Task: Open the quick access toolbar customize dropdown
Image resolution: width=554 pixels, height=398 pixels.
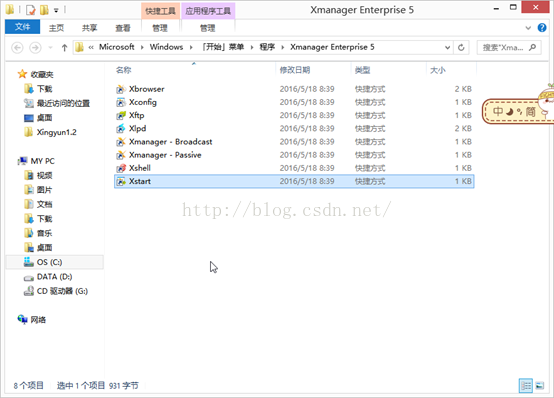Action: [56, 11]
